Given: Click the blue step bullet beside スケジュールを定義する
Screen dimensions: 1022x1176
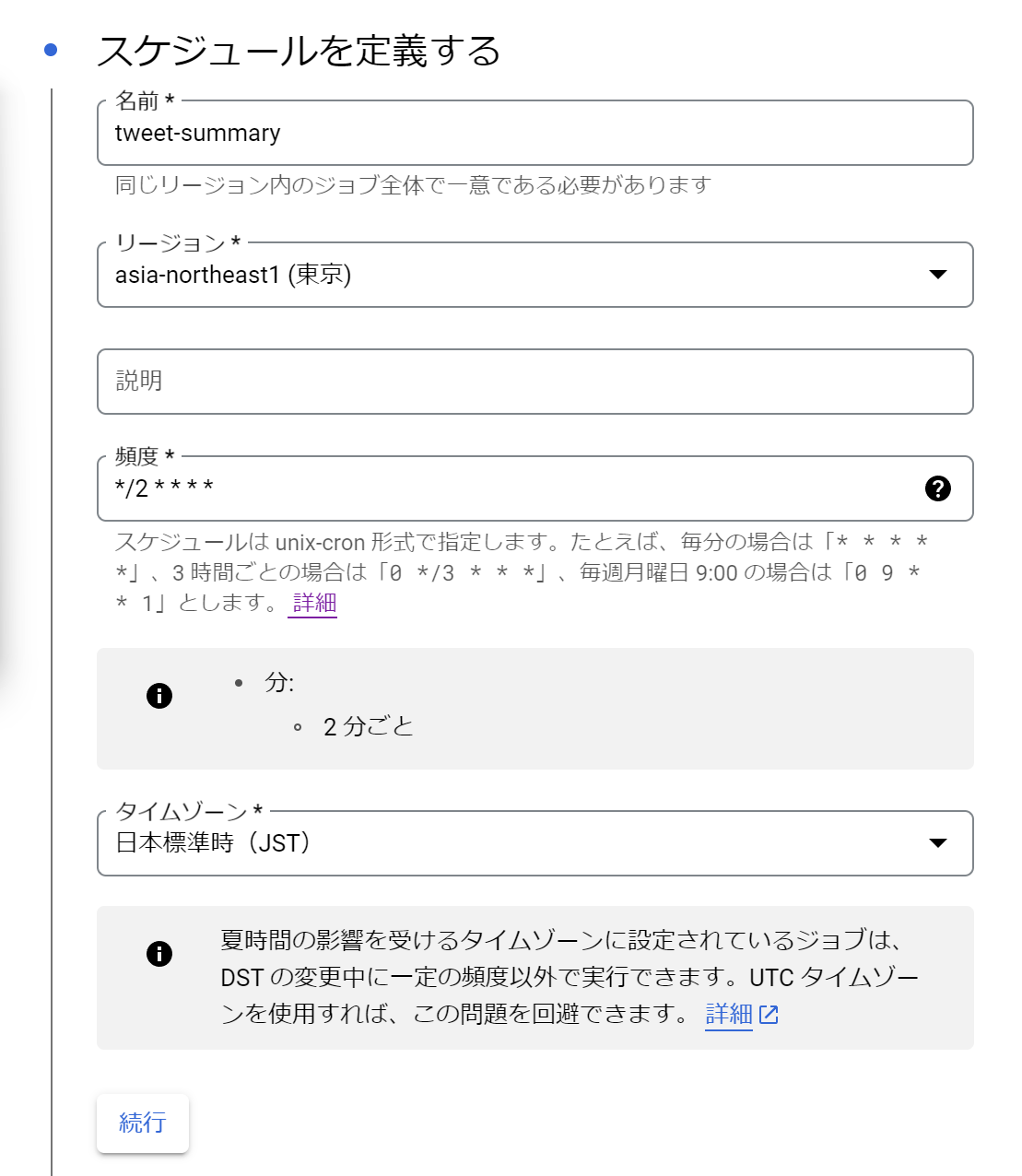Looking at the screenshot, I should 51,50.
